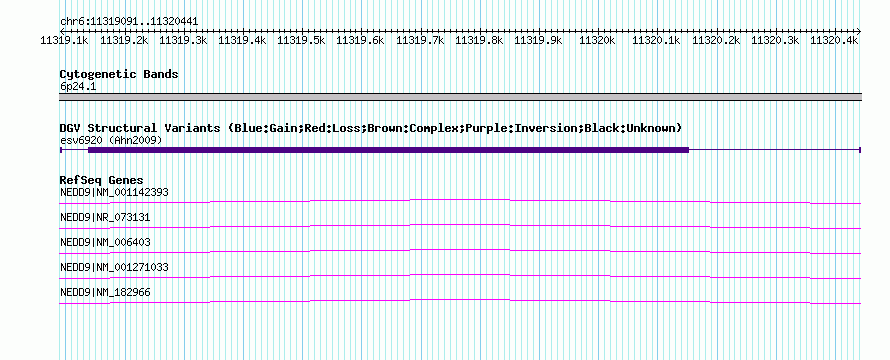This screenshot has width=890, height=360.
Task: Open the NEDD9|NR_073131 transcript label
Action: point(105,217)
